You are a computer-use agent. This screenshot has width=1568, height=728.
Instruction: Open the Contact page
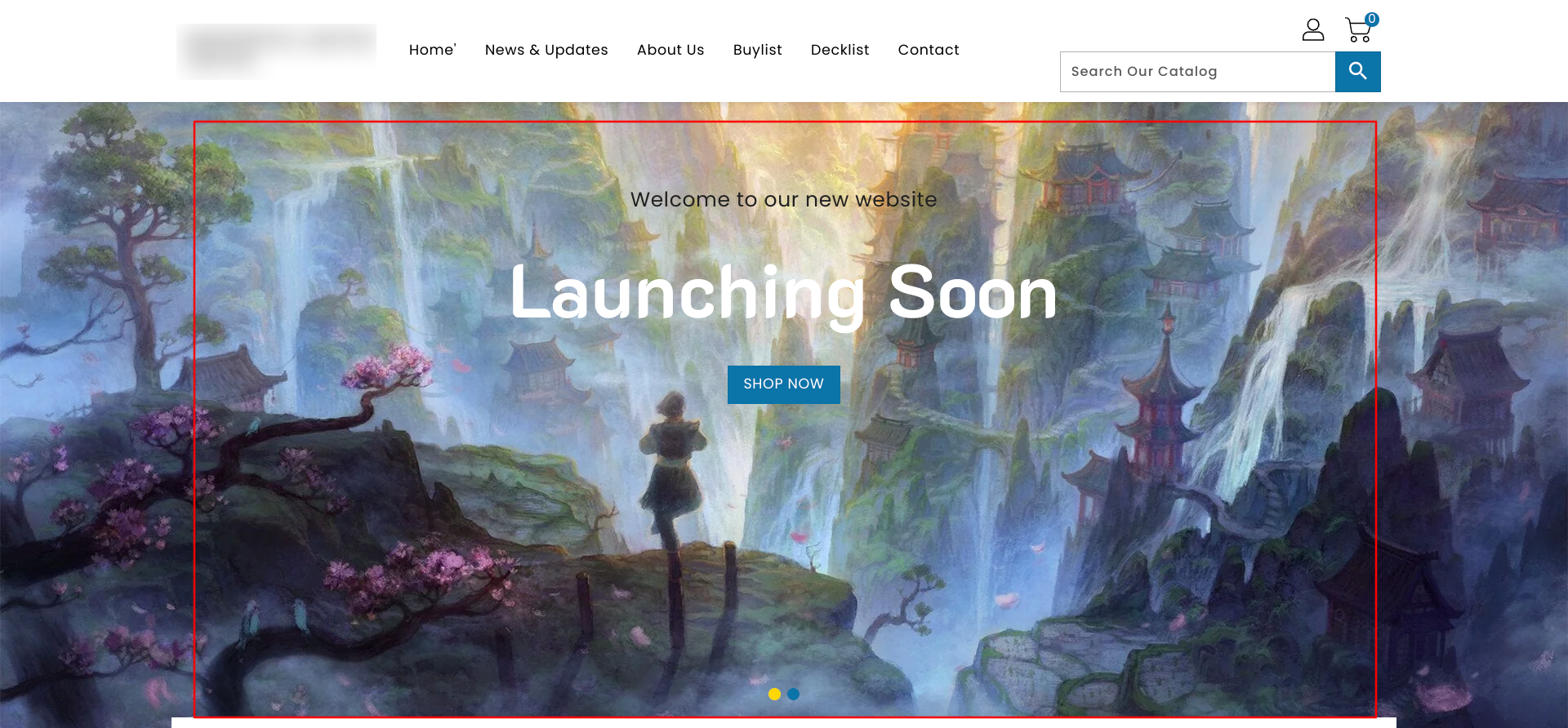point(929,50)
